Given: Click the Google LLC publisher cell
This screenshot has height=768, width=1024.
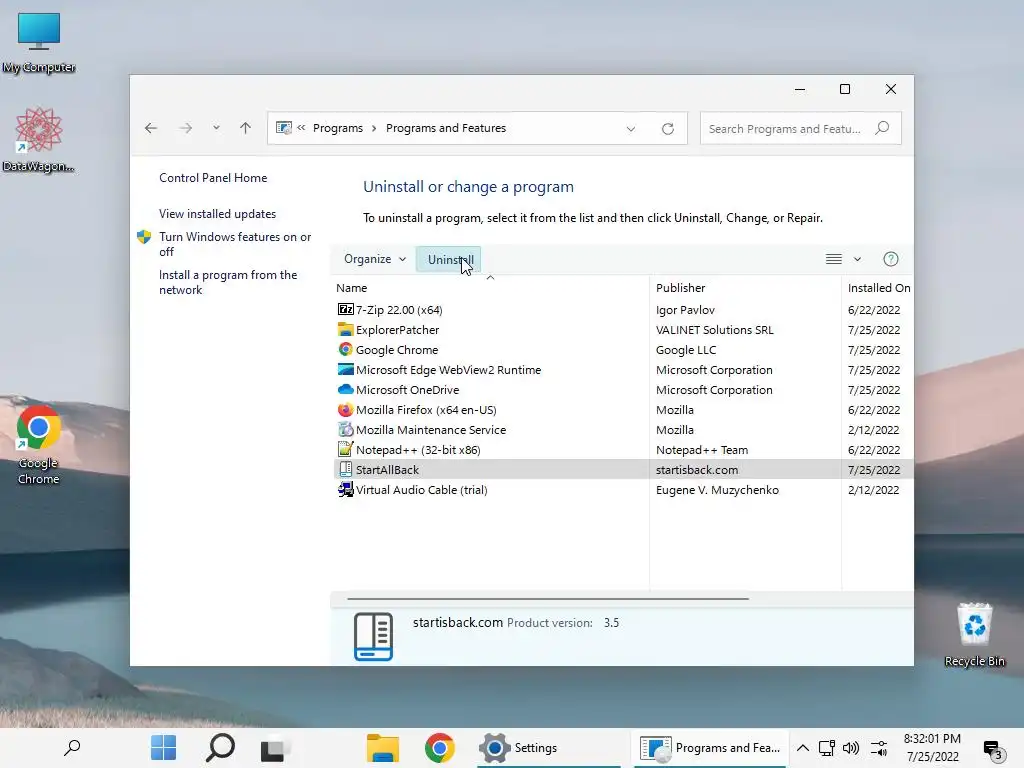Looking at the screenshot, I should pos(686,350).
